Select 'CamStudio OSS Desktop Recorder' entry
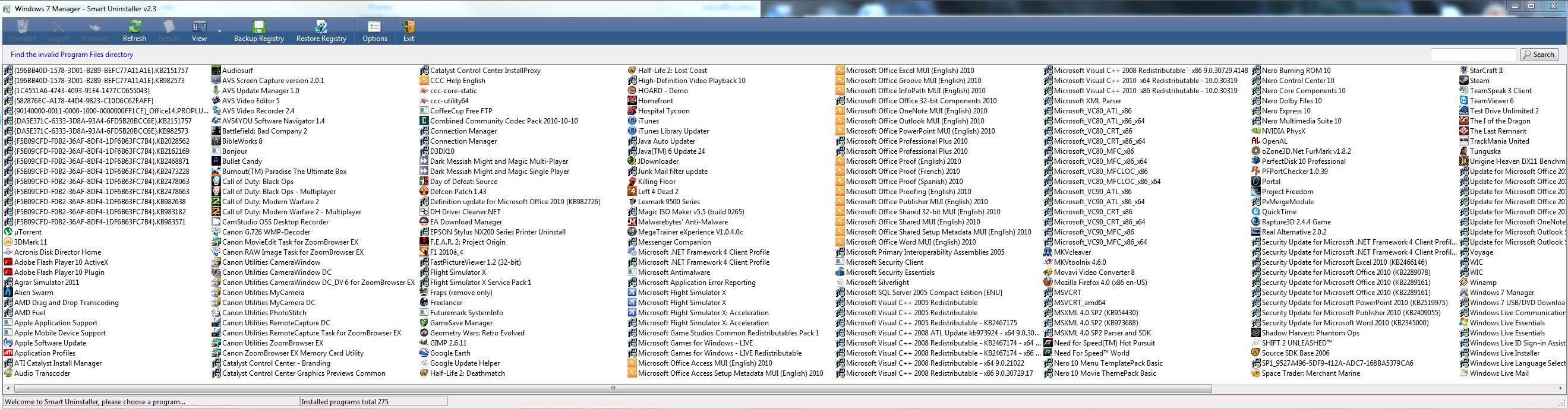The height and width of the screenshot is (409, 1568). [x=270, y=223]
